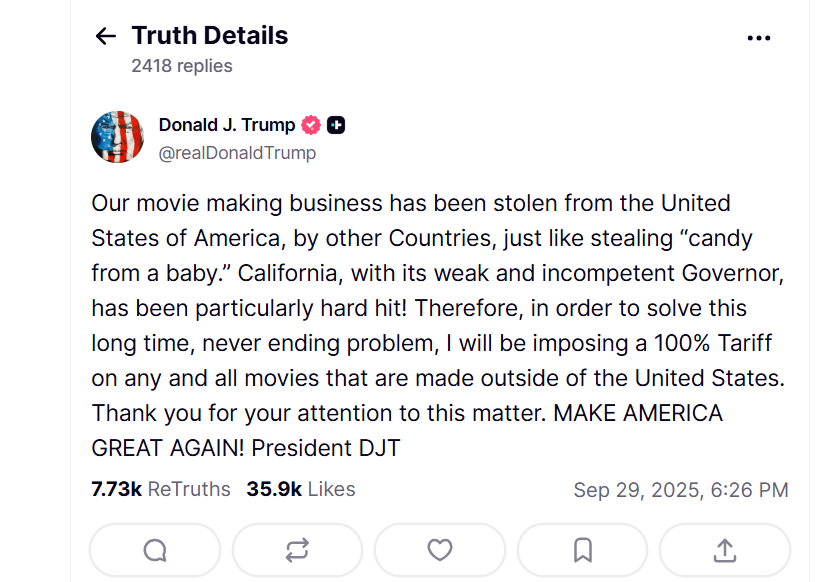This screenshot has height=582, width=824.
Task: Toggle the heart Like button
Action: (x=440, y=550)
